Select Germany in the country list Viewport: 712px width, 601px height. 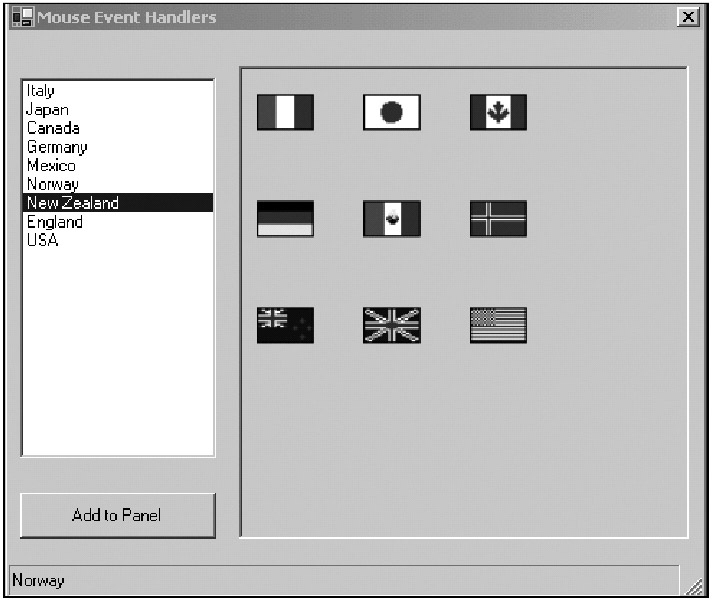point(57,147)
